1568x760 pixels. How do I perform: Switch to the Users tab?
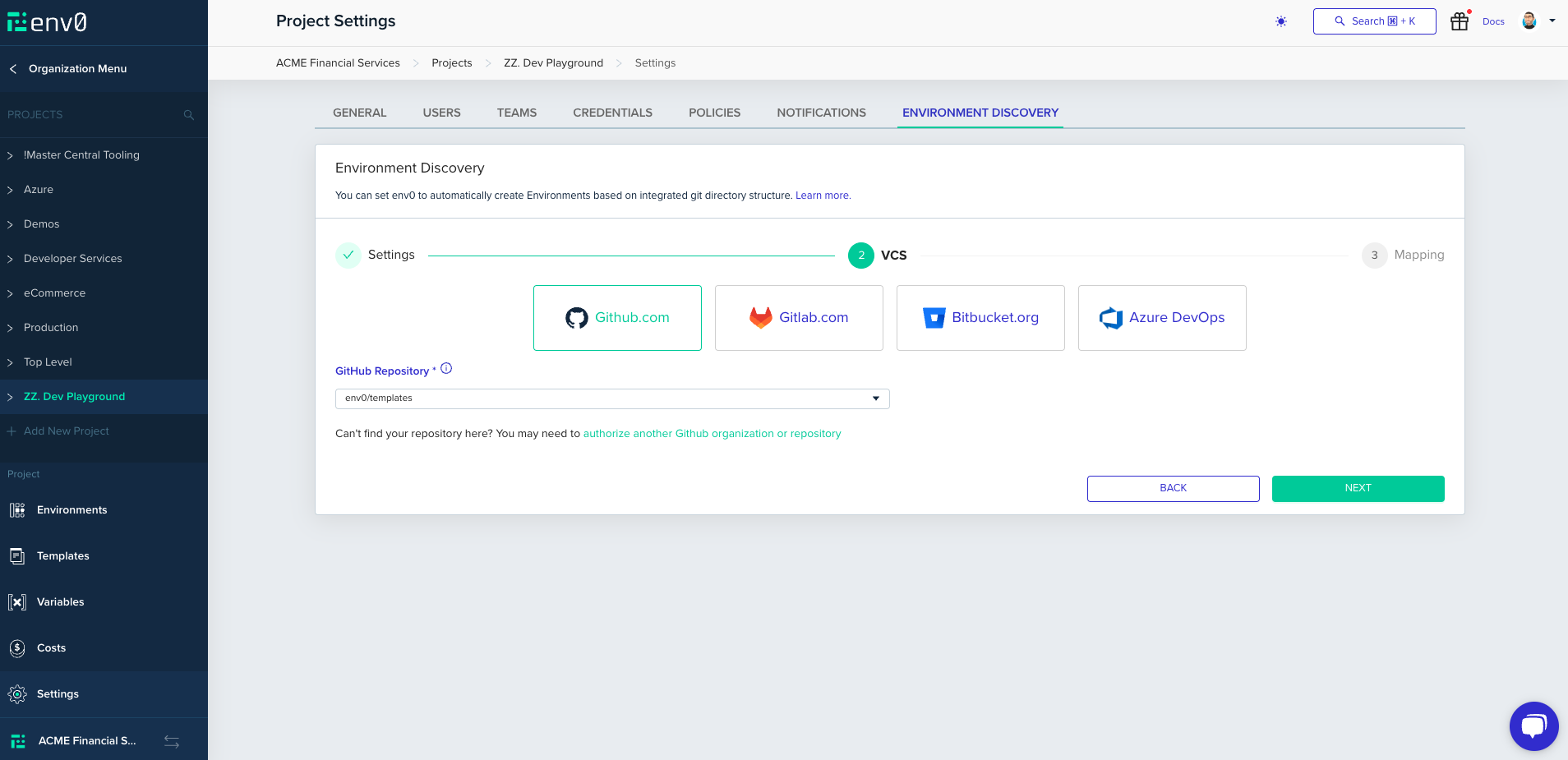441,113
